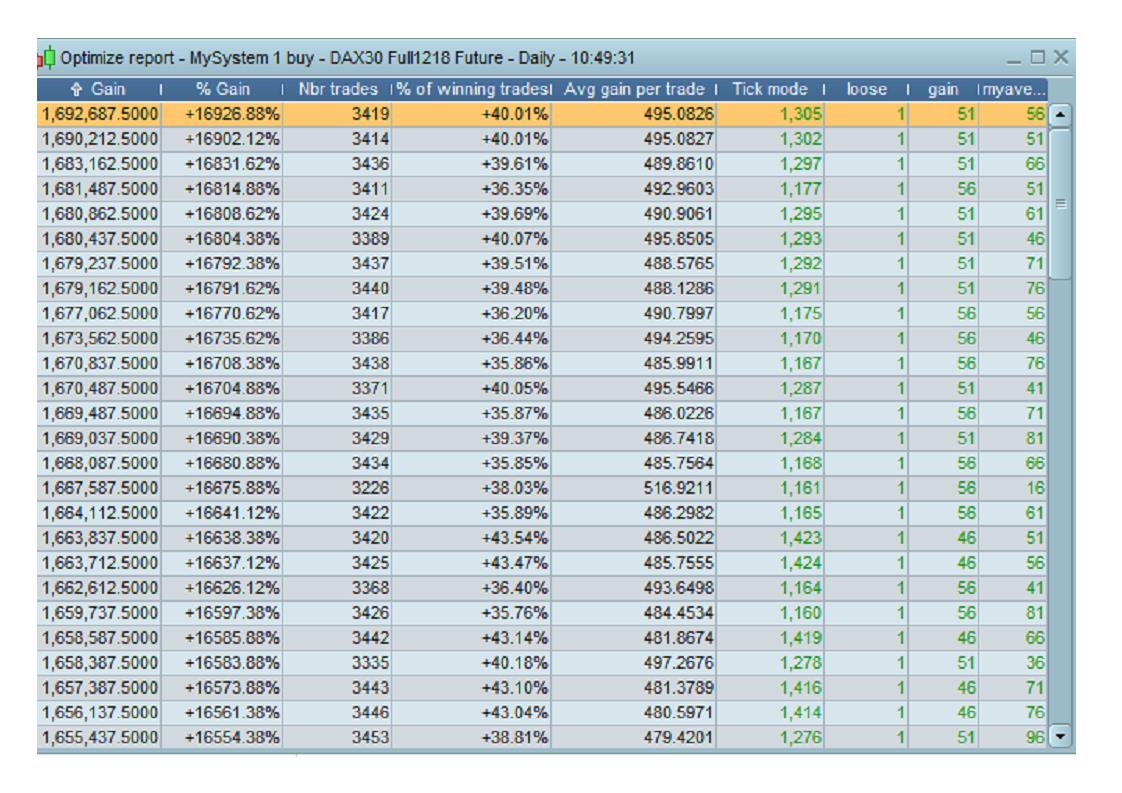Select the row with gain 1,655,437.5000
1122x793 pixels.
(x=542, y=737)
